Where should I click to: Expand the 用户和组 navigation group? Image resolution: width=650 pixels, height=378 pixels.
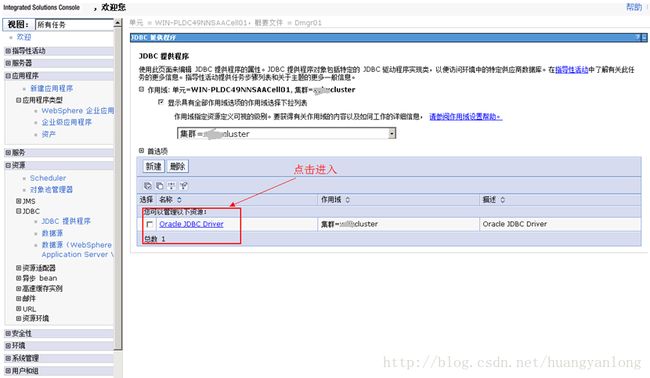(8, 371)
